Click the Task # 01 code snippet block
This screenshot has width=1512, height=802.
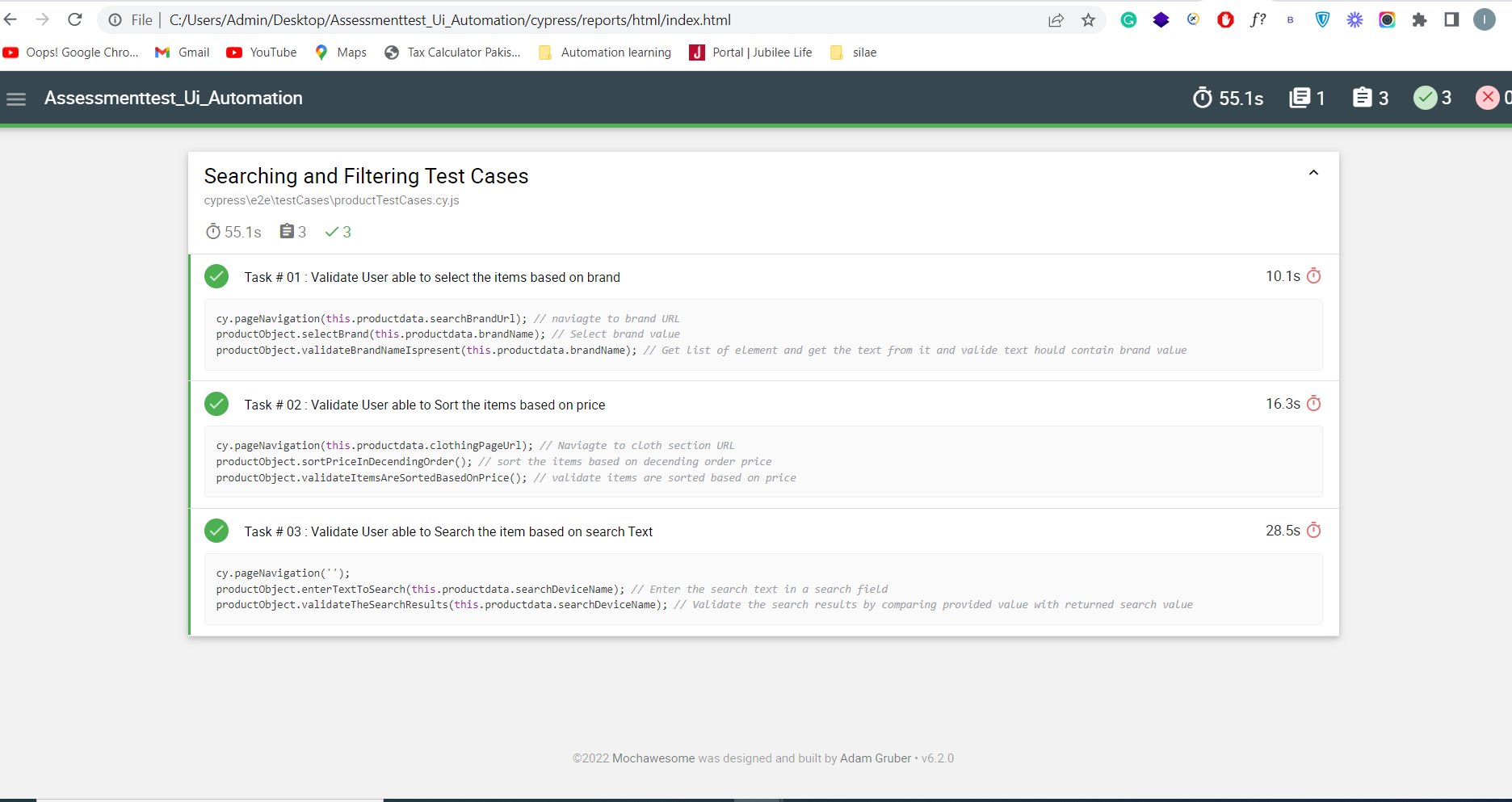[x=763, y=334]
